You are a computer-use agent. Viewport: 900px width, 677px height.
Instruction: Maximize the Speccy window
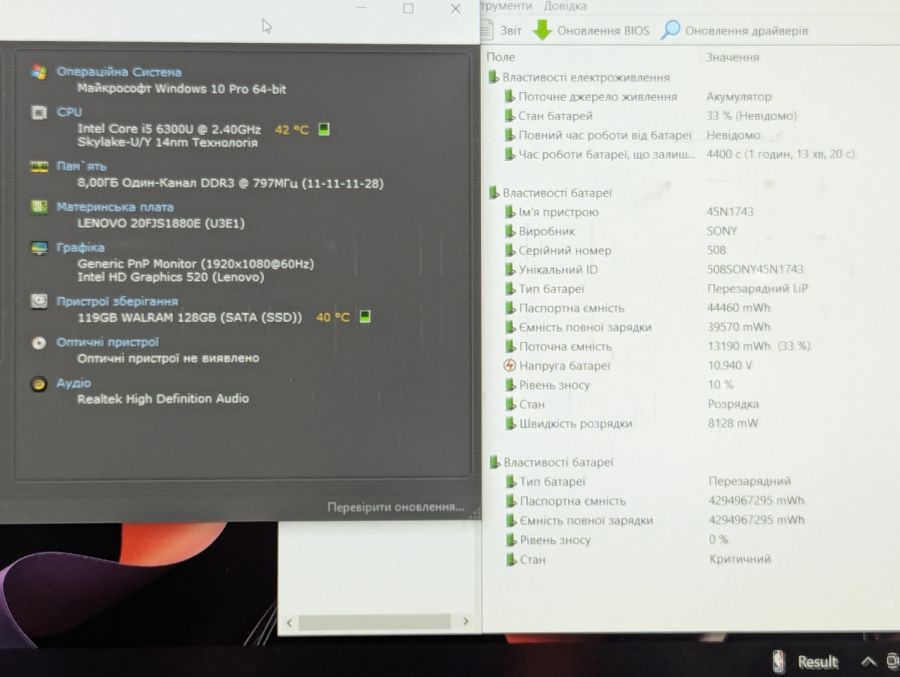[x=408, y=9]
